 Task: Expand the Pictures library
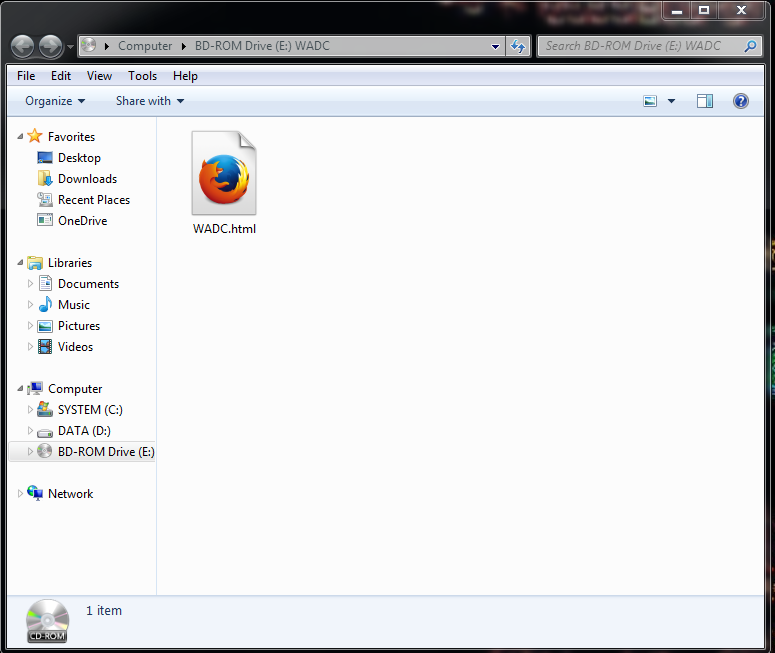pyautogui.click(x=30, y=326)
